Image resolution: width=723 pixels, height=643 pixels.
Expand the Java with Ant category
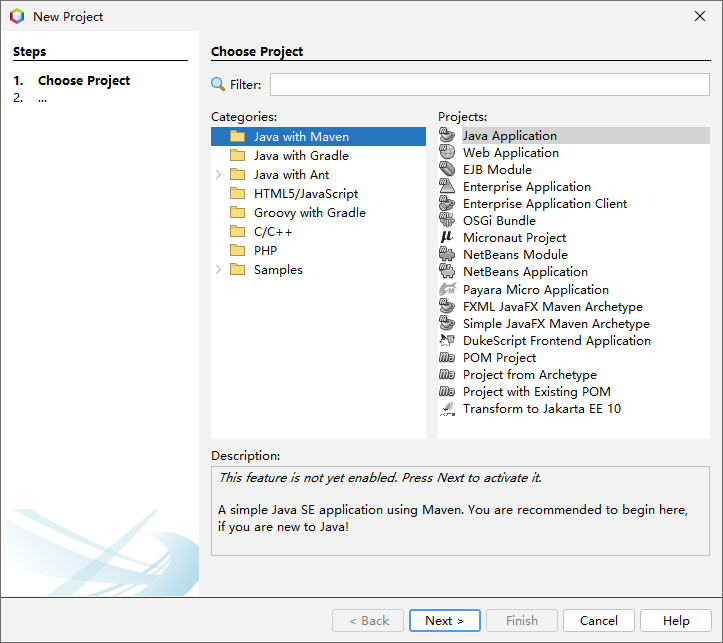point(219,175)
